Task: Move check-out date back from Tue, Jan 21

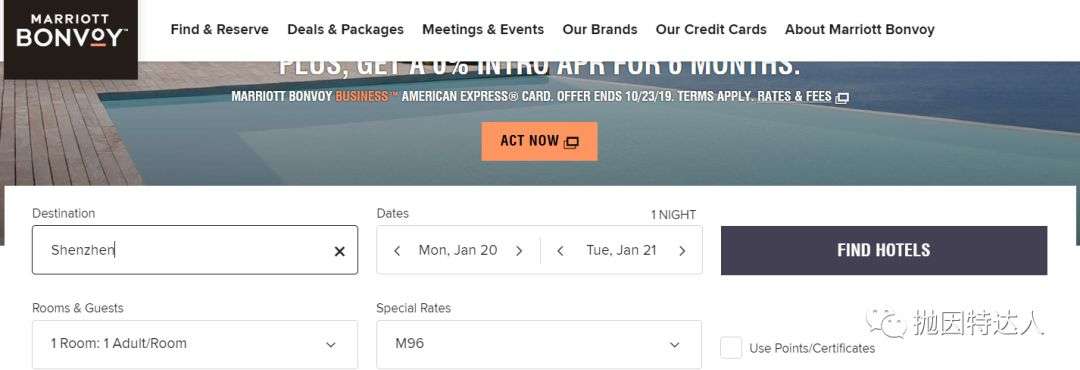Action: pos(560,251)
